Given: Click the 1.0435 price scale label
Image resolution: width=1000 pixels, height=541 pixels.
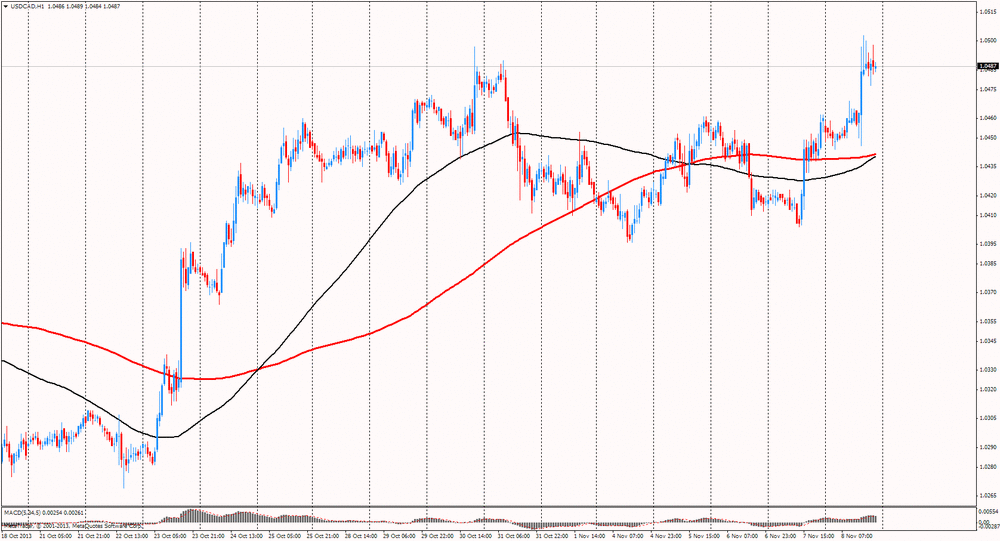Looking at the screenshot, I should 989,167.
